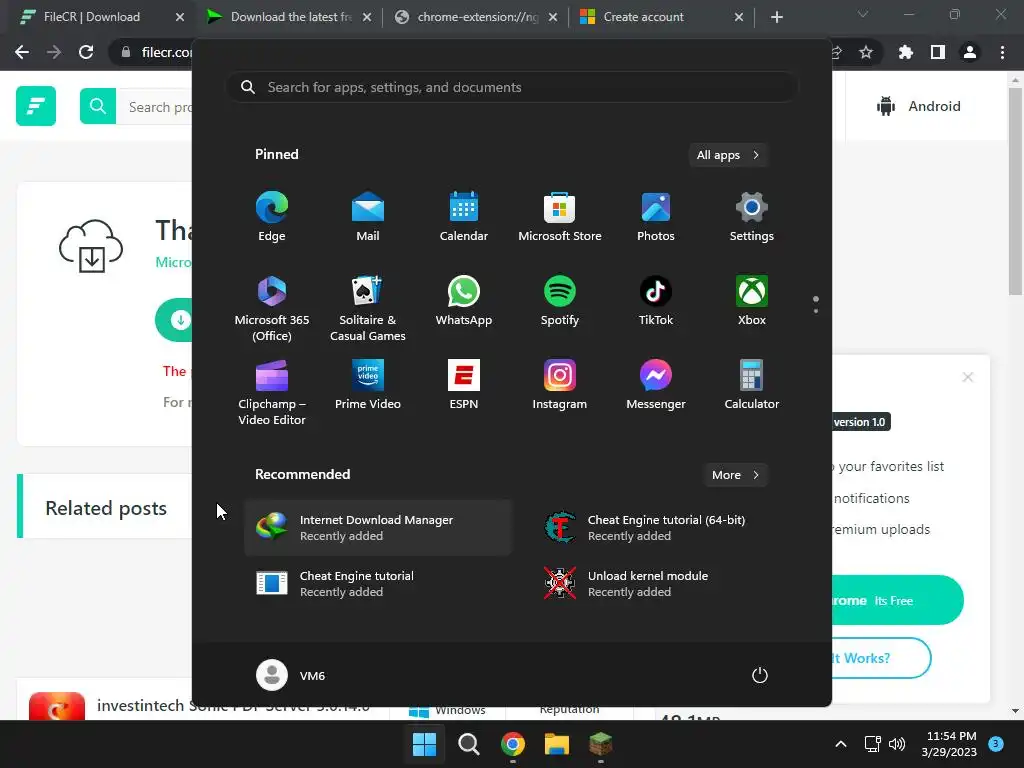Launch the Photos app
This screenshot has width=1024, height=768.
[x=656, y=217]
